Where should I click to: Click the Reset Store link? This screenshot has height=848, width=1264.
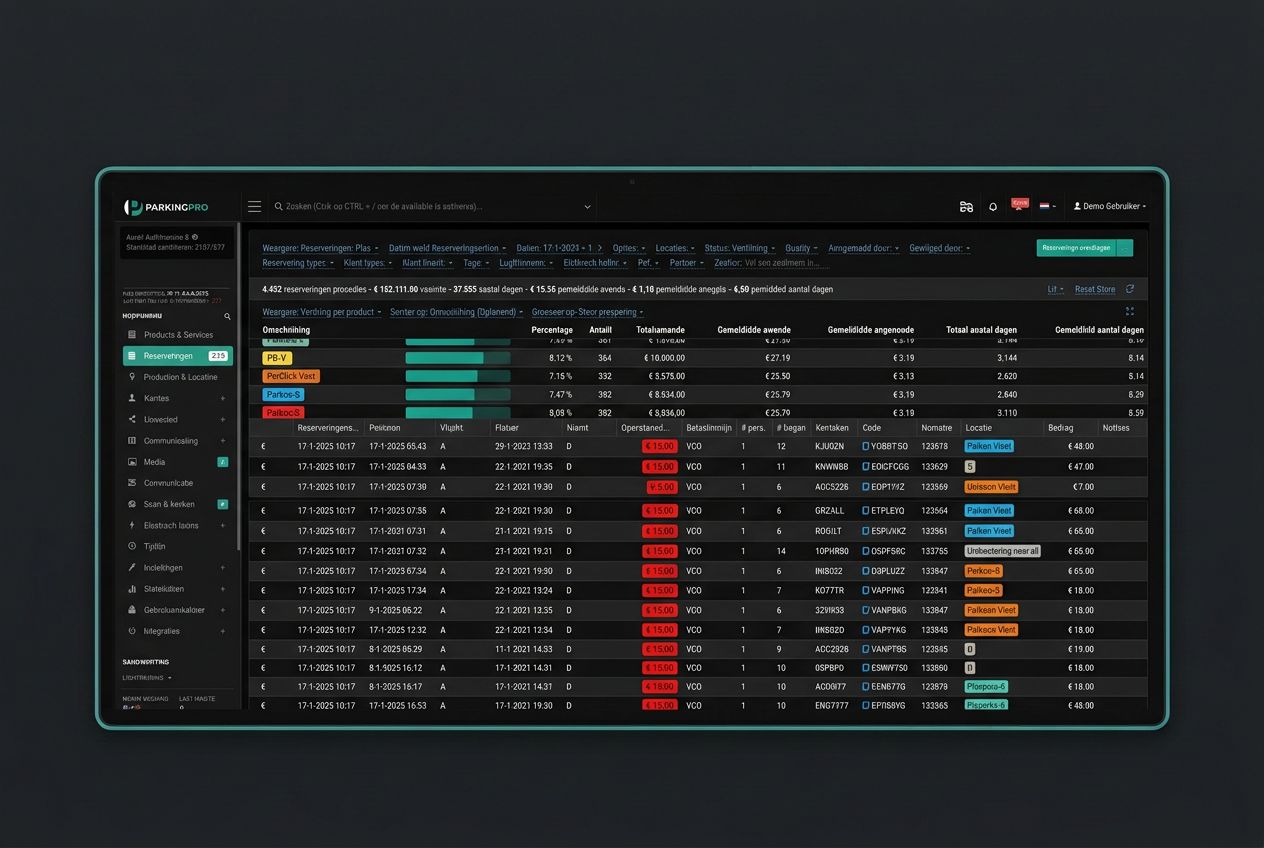point(1095,289)
